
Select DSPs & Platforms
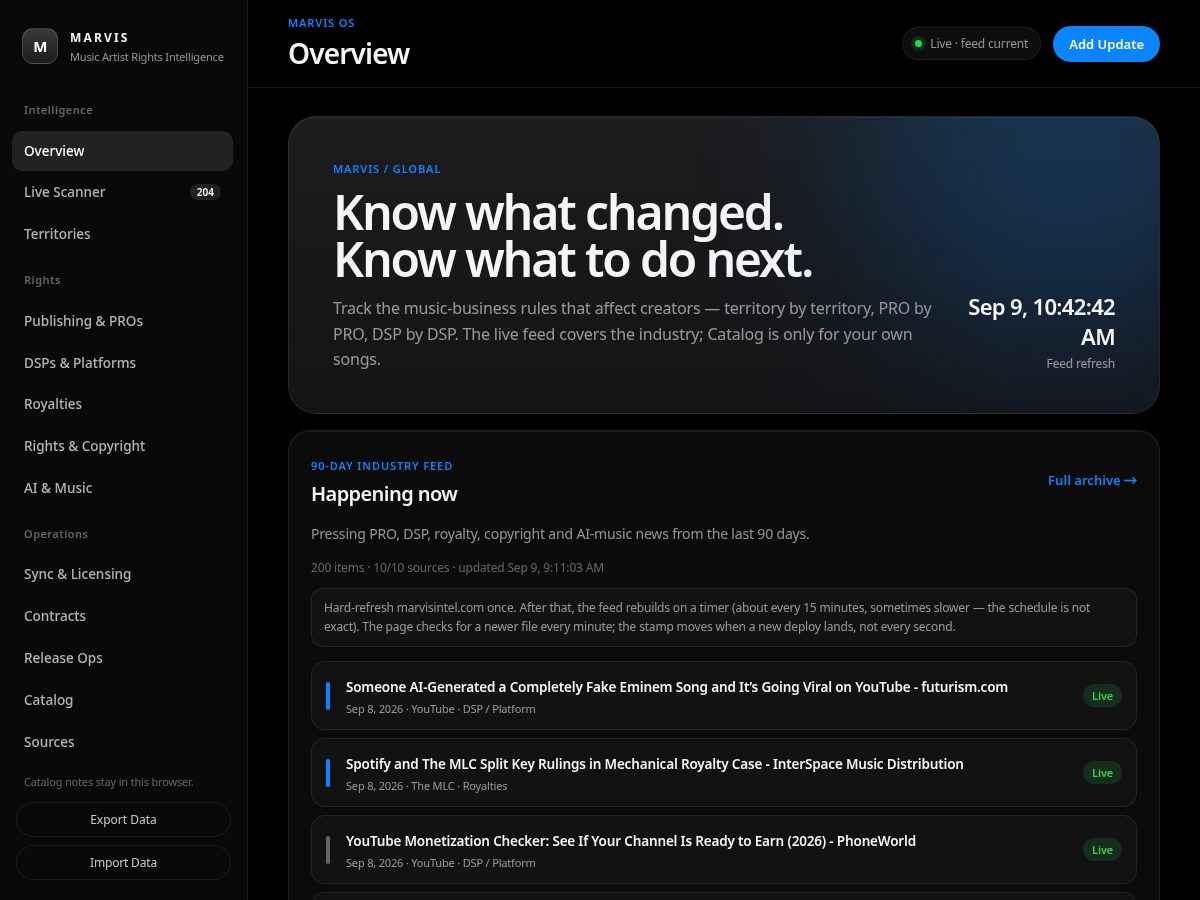click(x=122, y=363)
